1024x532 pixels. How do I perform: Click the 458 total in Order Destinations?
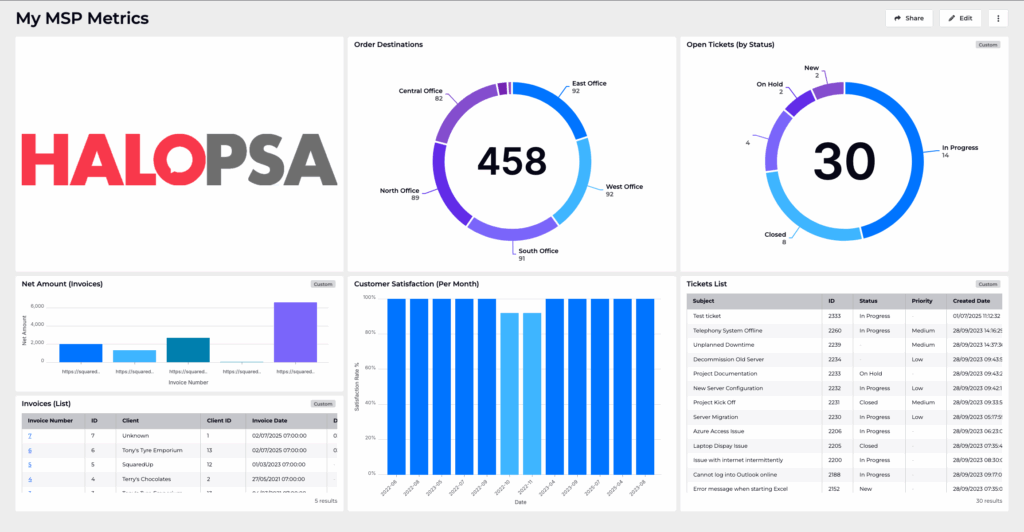(512, 161)
